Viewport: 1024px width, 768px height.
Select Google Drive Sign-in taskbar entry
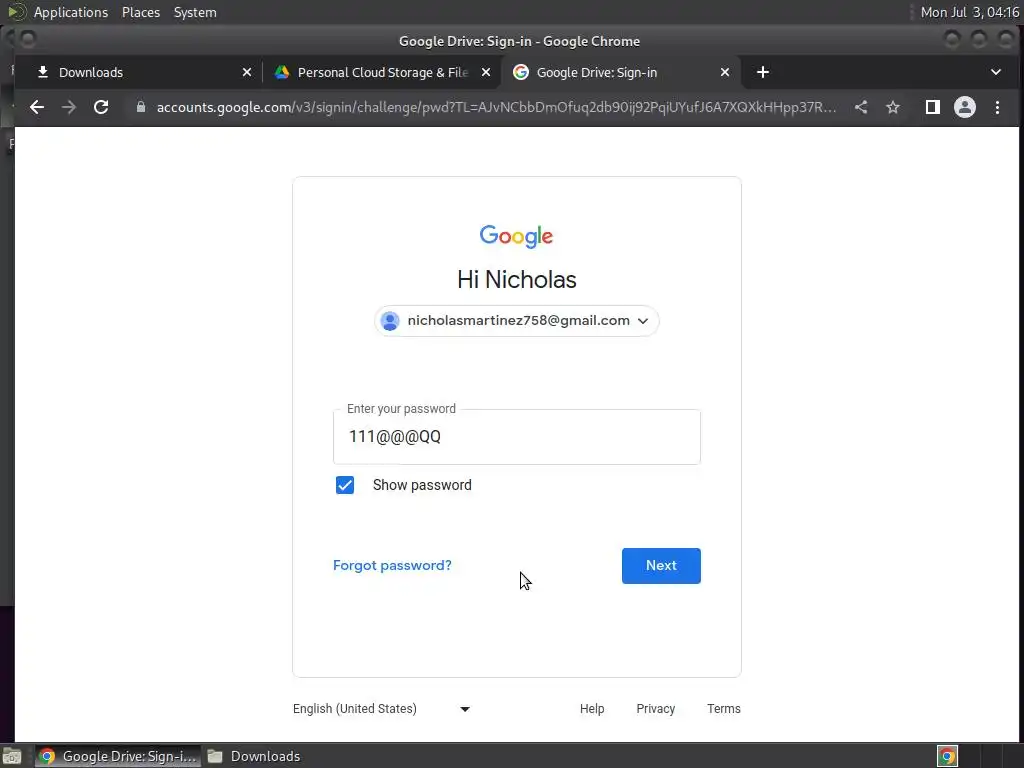coord(118,756)
